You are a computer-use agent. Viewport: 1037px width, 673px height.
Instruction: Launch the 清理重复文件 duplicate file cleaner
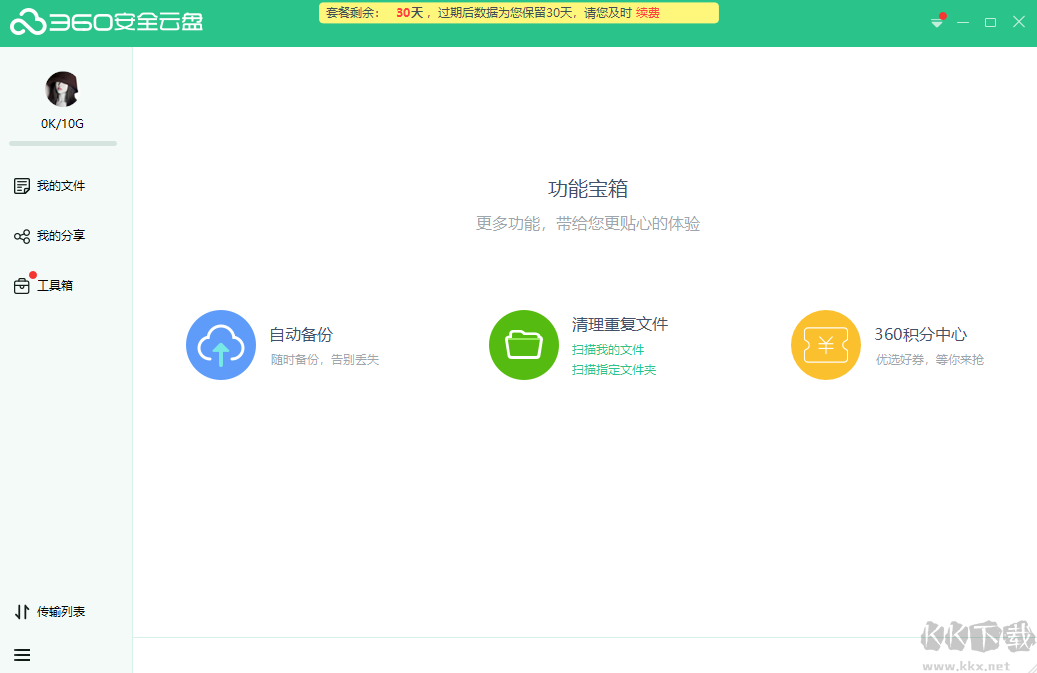(x=523, y=344)
